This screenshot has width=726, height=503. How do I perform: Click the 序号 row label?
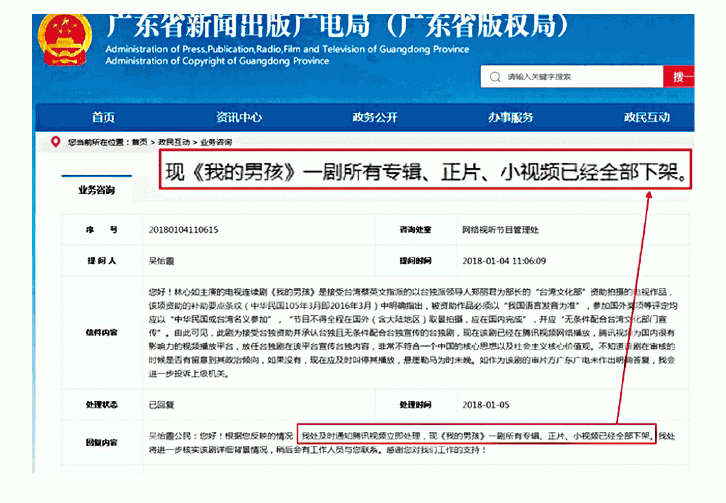click(x=101, y=230)
